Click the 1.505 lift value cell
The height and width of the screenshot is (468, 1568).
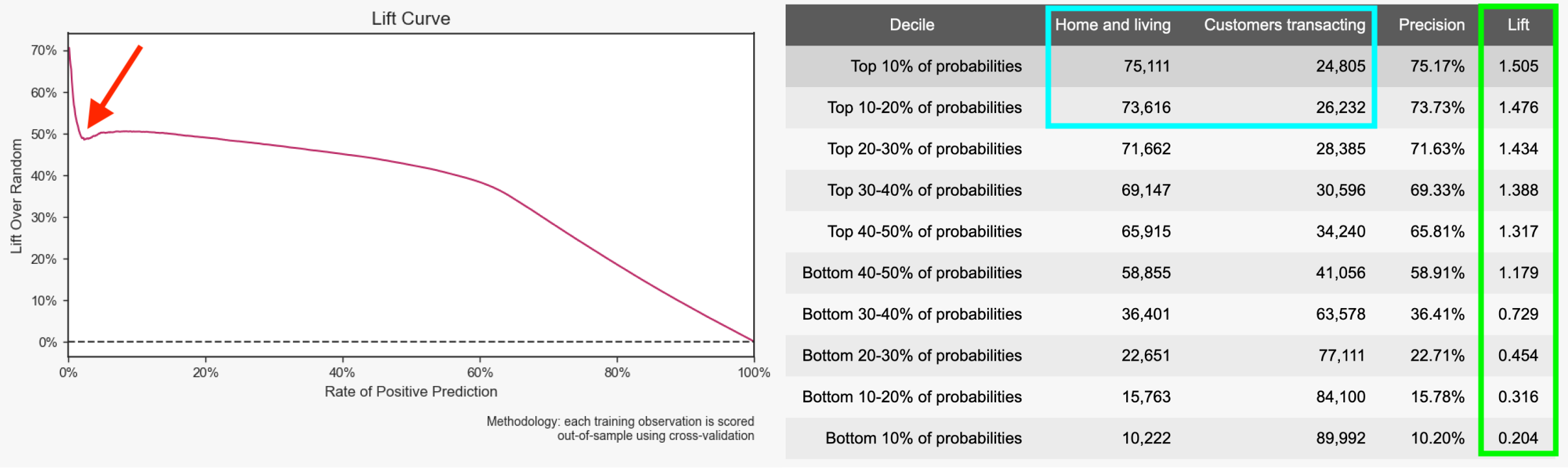(x=1518, y=66)
